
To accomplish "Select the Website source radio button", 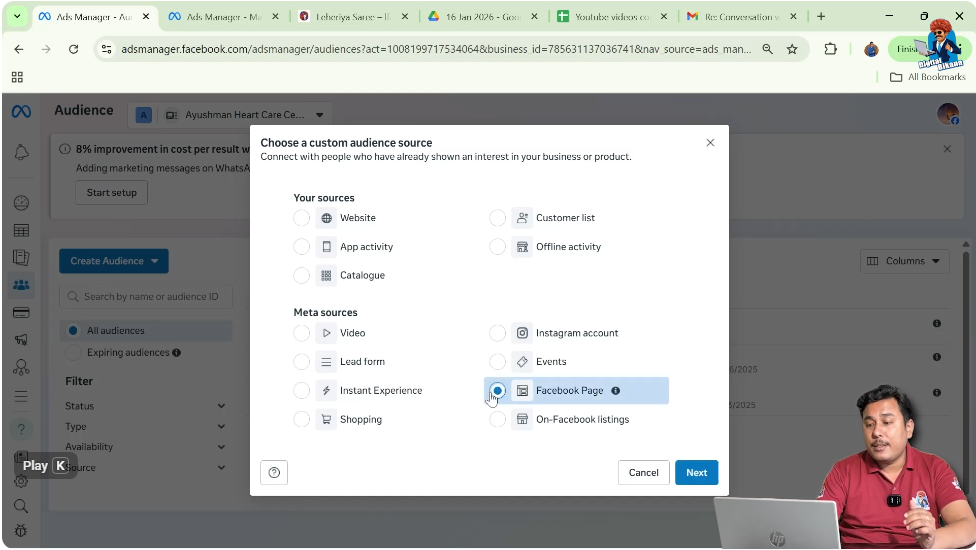I will click(x=301, y=218).
